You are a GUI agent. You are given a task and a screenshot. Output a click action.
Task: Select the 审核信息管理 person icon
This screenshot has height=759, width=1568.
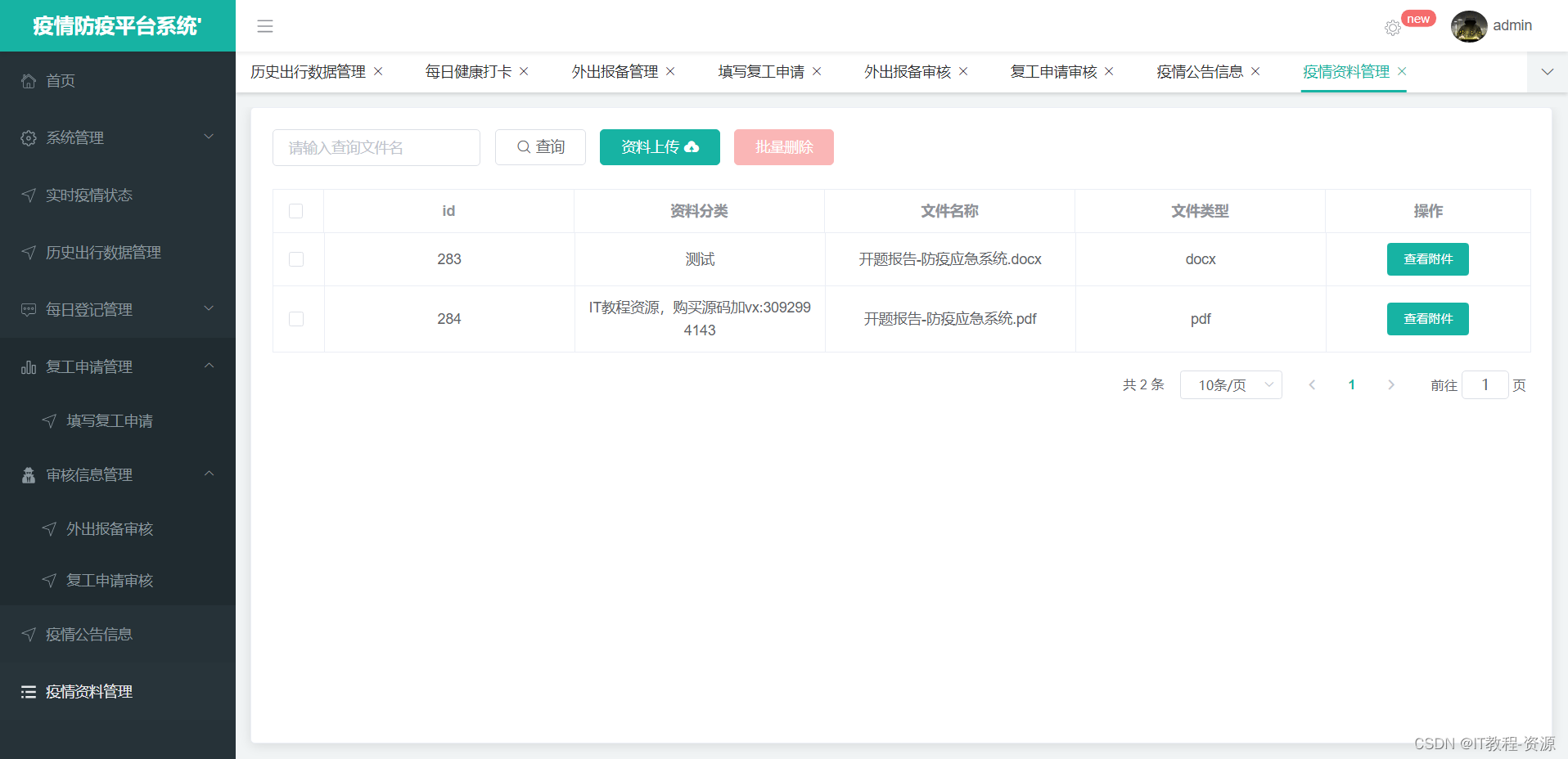click(x=28, y=474)
